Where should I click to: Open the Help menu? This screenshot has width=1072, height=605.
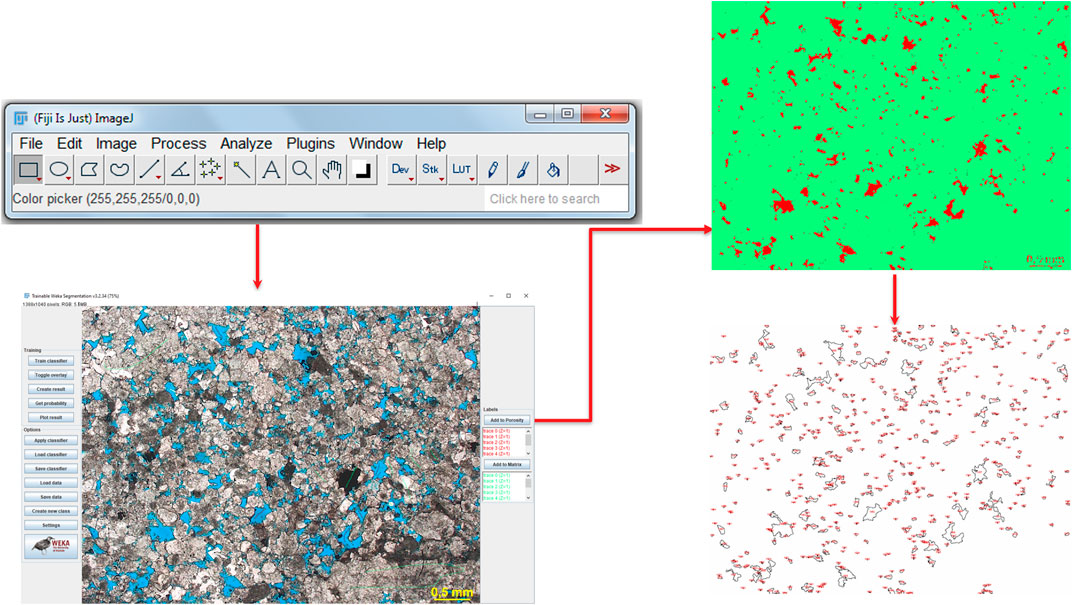pos(431,144)
